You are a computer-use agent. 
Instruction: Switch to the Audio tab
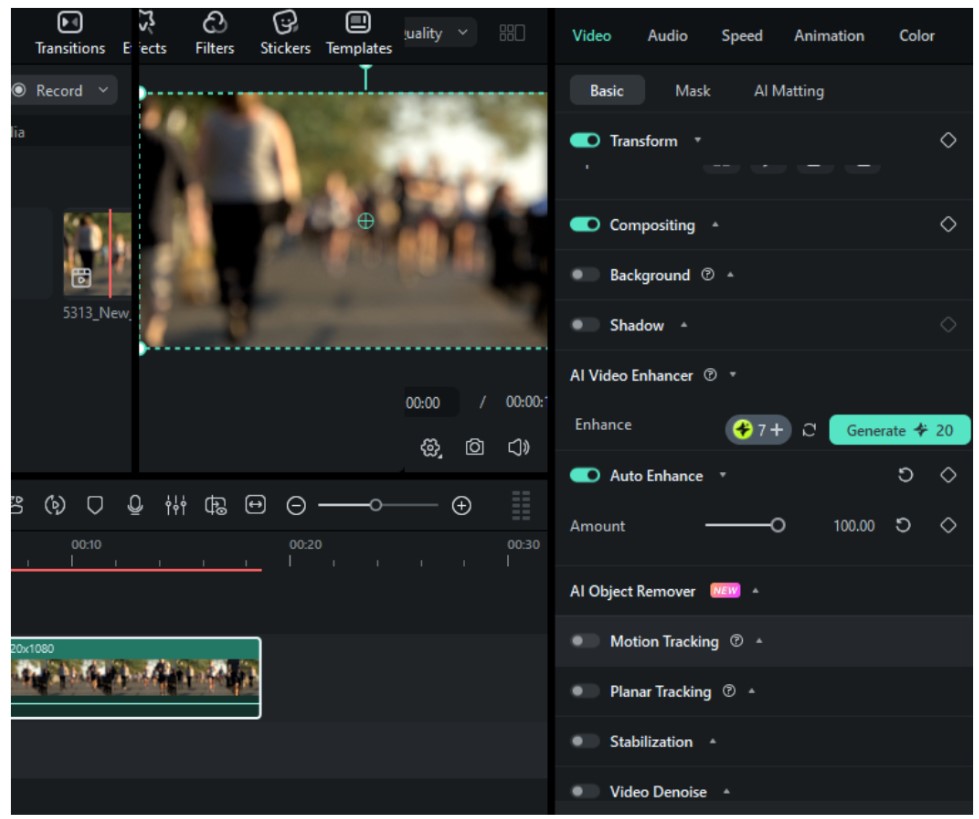[667, 36]
